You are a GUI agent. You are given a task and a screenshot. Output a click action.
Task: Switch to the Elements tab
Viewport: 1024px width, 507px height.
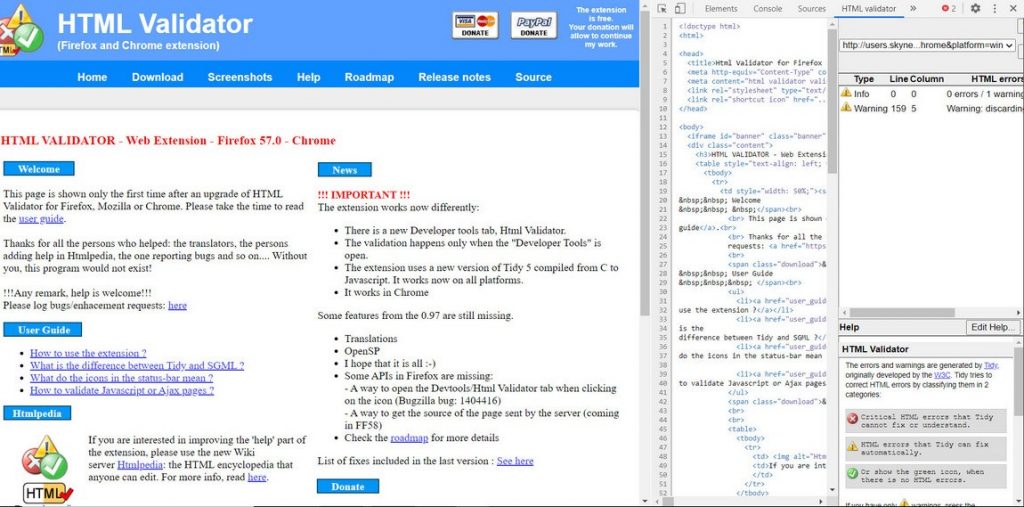click(x=721, y=9)
